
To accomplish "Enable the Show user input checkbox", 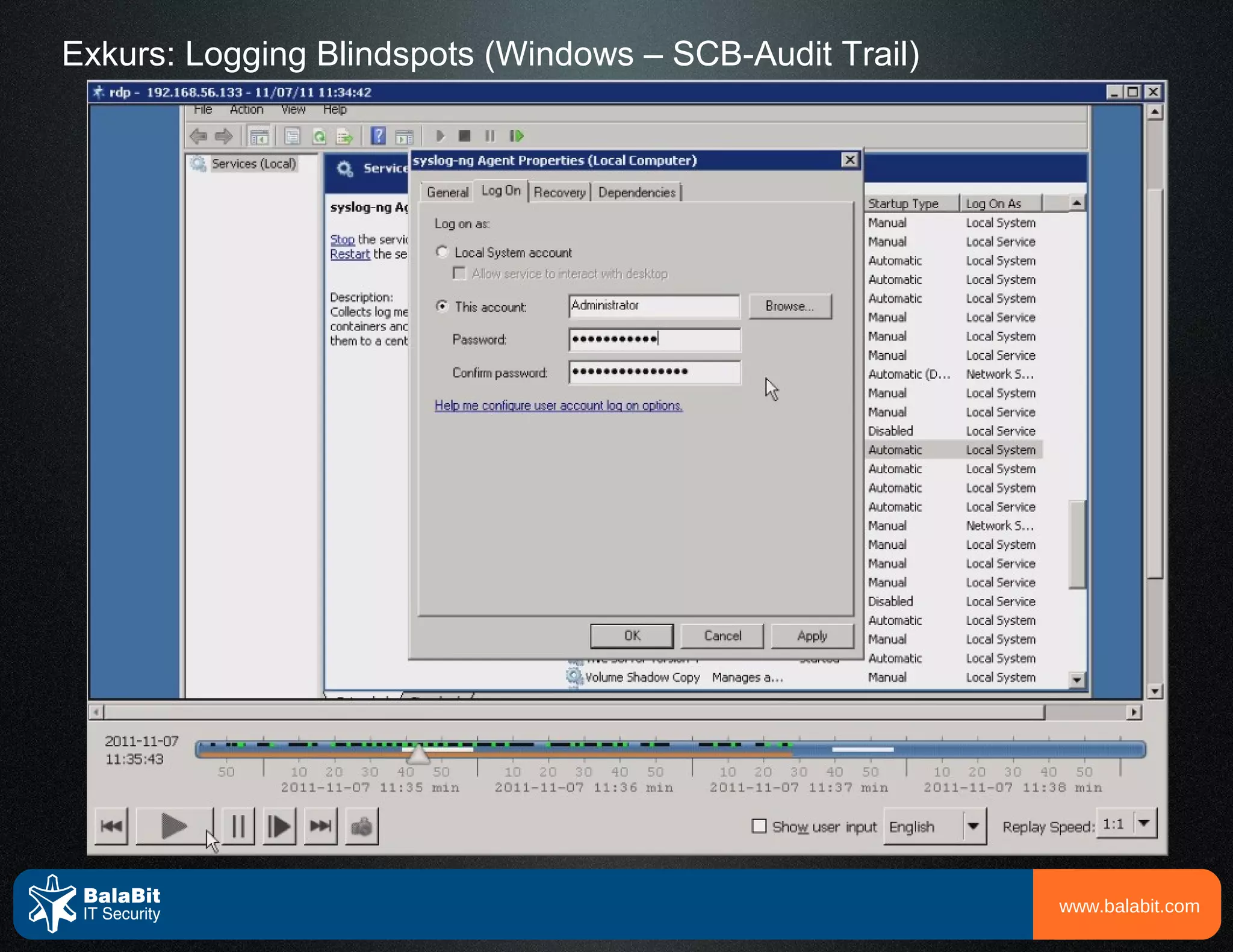I will pyautogui.click(x=759, y=826).
